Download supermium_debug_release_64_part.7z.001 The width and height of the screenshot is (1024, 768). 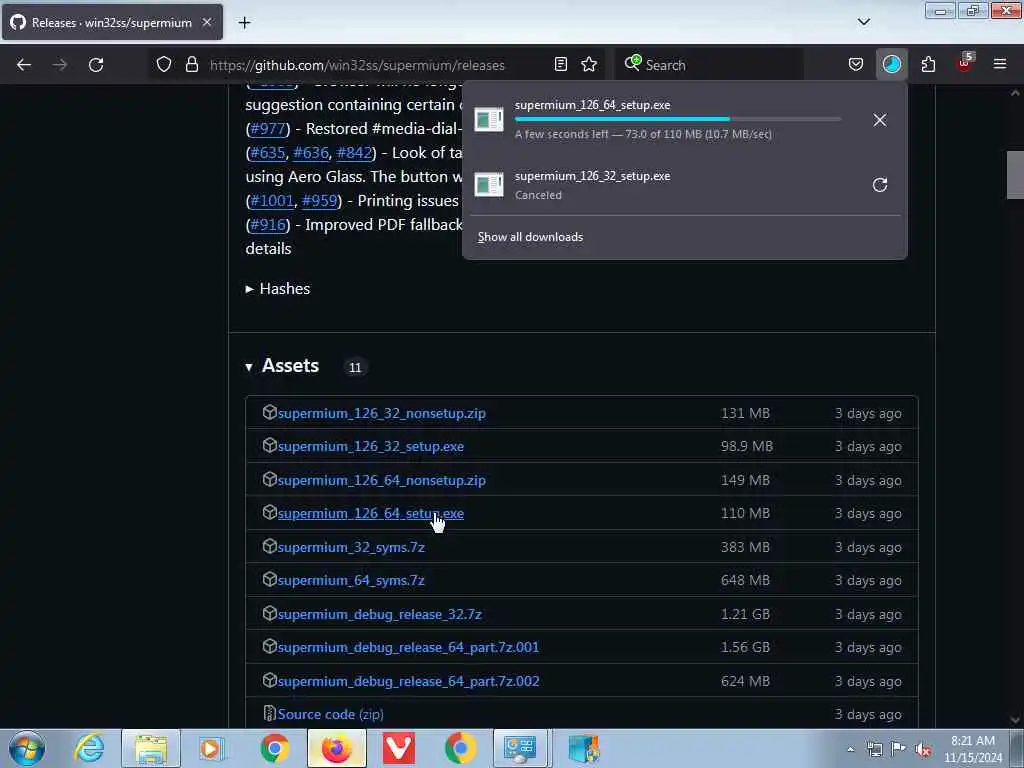click(408, 647)
